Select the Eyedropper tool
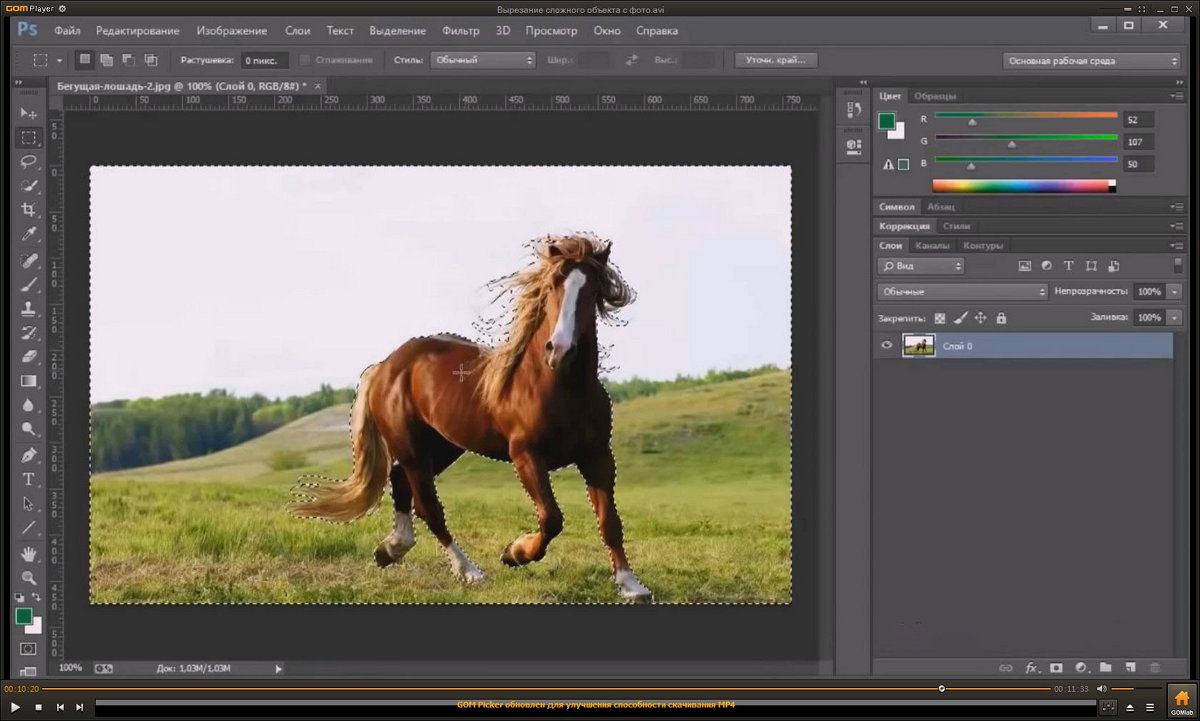Viewport: 1200px width, 721px height. click(x=28, y=235)
